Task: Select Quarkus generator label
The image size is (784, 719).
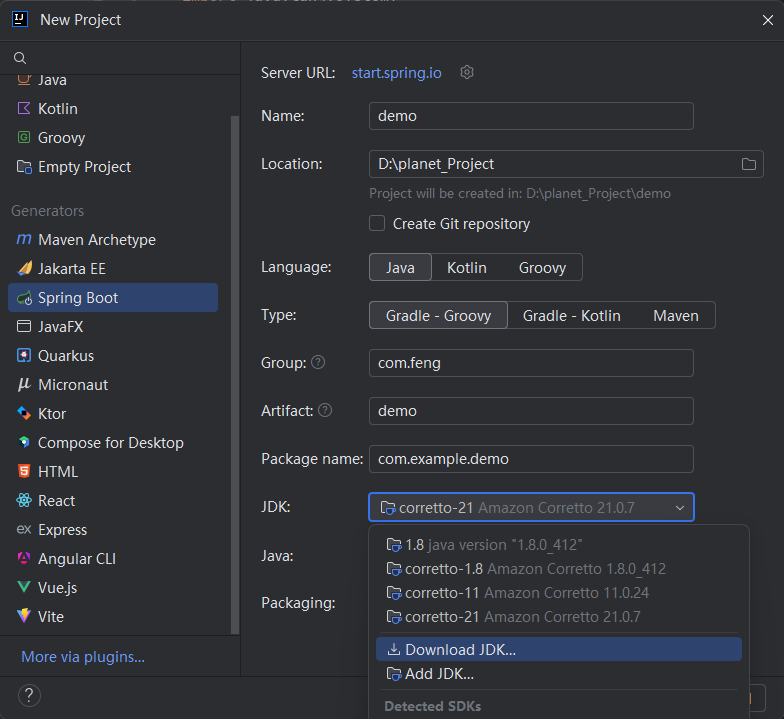Action: 66,356
